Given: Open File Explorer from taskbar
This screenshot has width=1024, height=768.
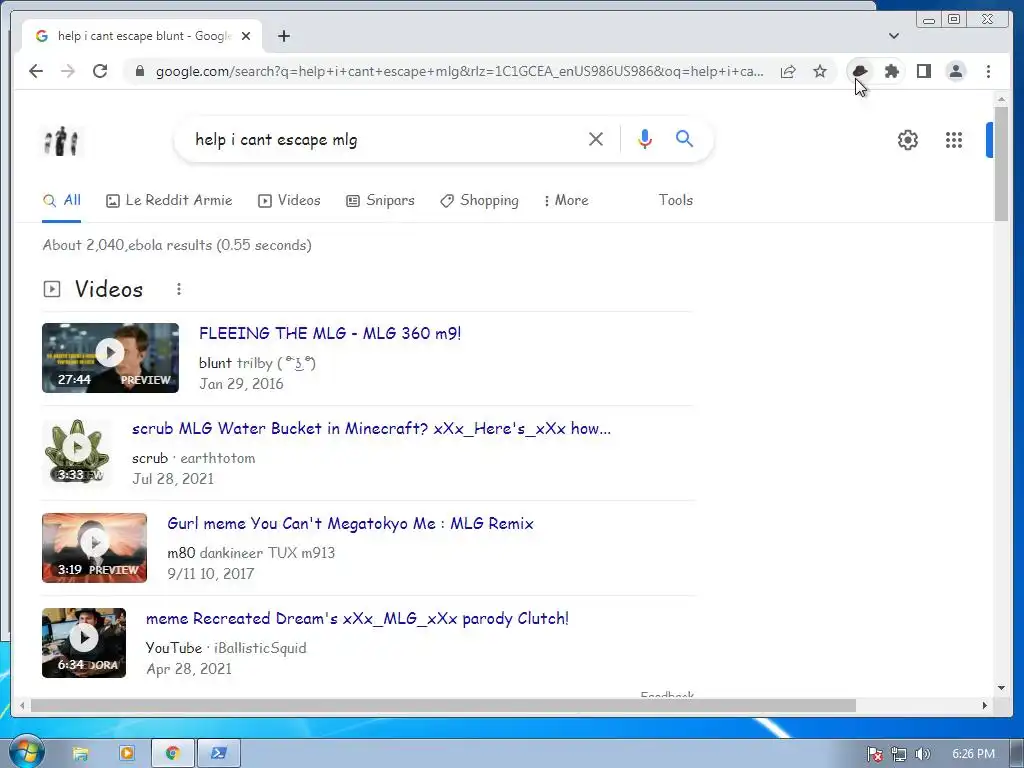Looking at the screenshot, I should (x=80, y=754).
